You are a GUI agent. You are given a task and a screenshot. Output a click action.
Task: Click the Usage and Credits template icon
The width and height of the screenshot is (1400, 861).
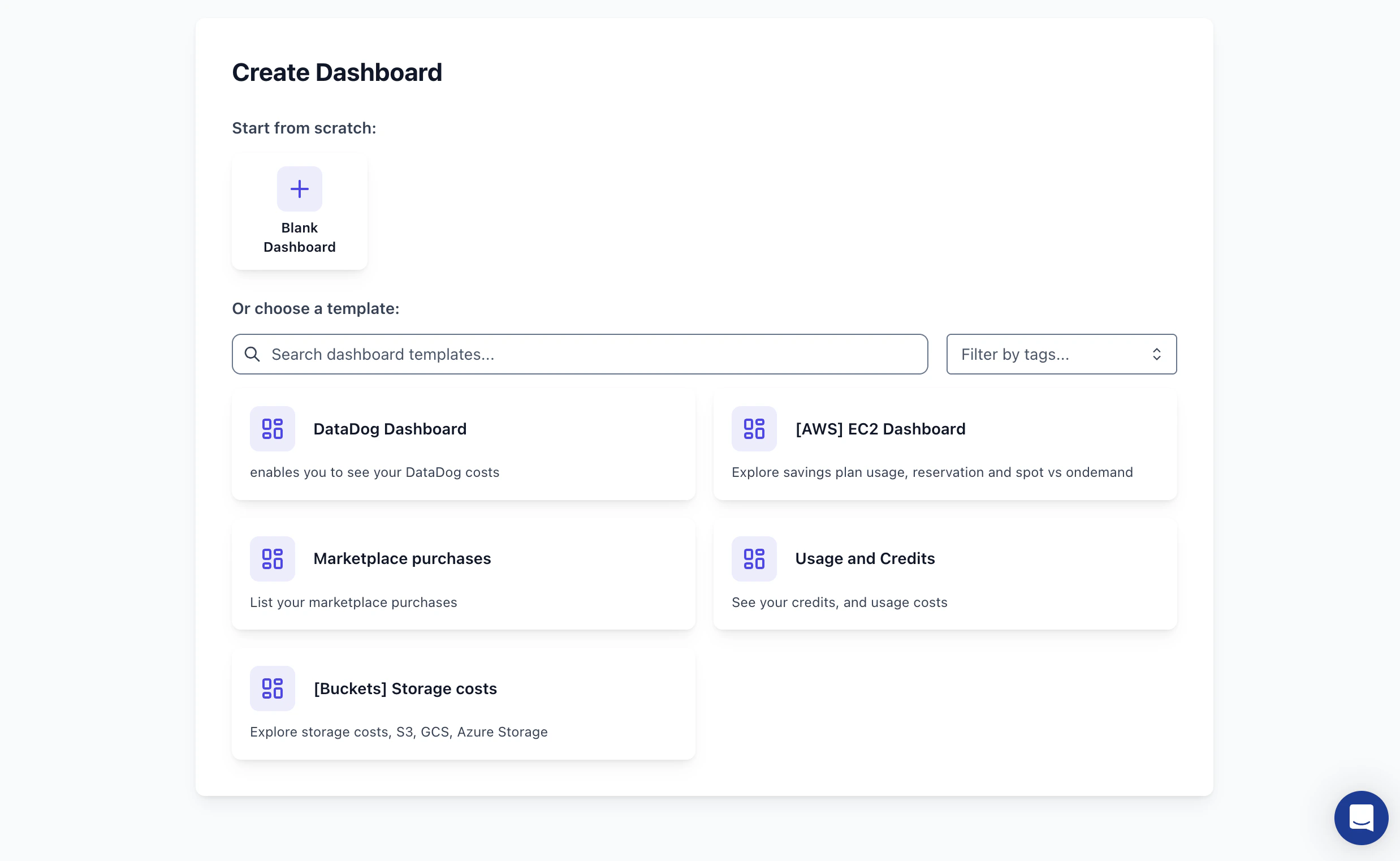pos(754,558)
